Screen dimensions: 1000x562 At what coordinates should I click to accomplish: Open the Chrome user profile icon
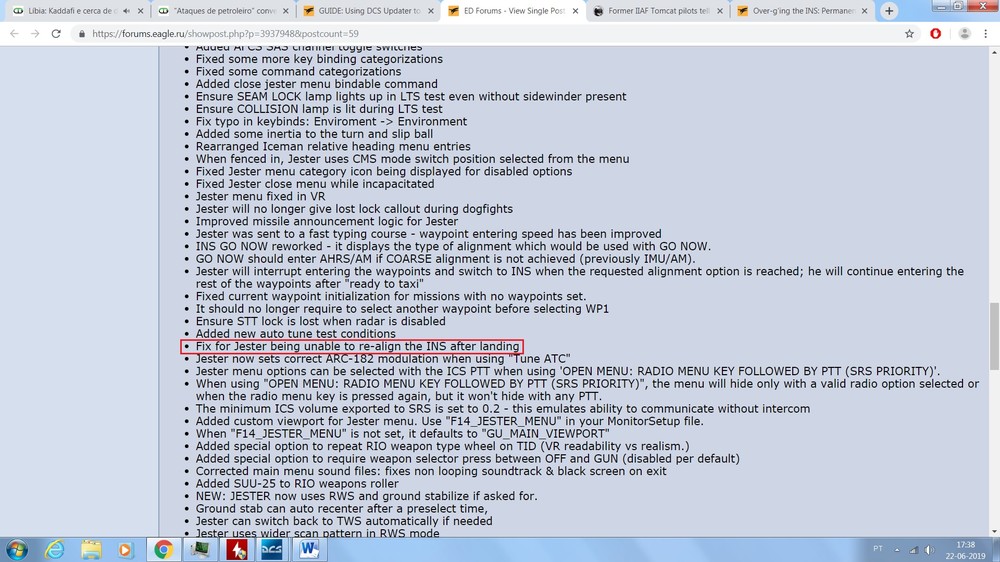964,34
